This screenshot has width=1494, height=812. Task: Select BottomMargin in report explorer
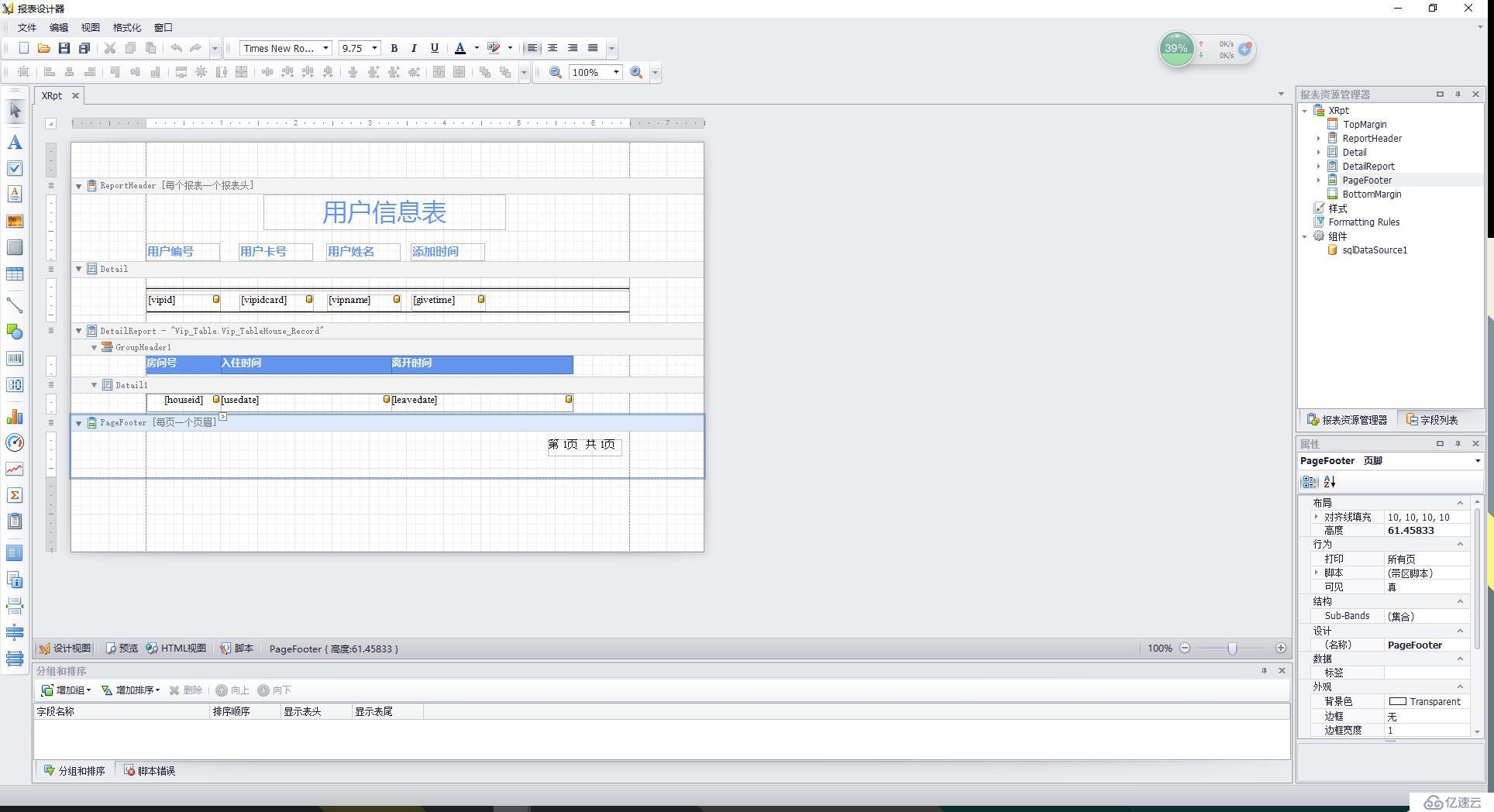tap(1371, 194)
